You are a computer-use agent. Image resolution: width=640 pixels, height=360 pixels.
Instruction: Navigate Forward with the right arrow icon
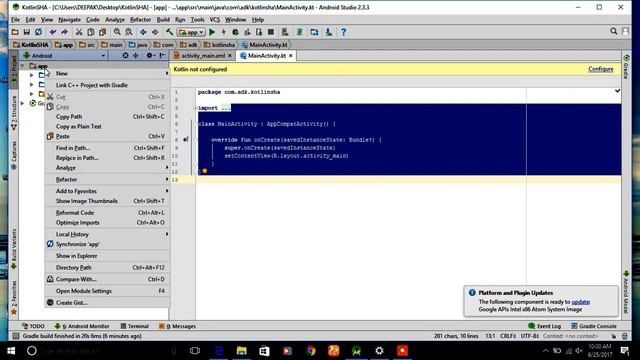tap(155, 32)
